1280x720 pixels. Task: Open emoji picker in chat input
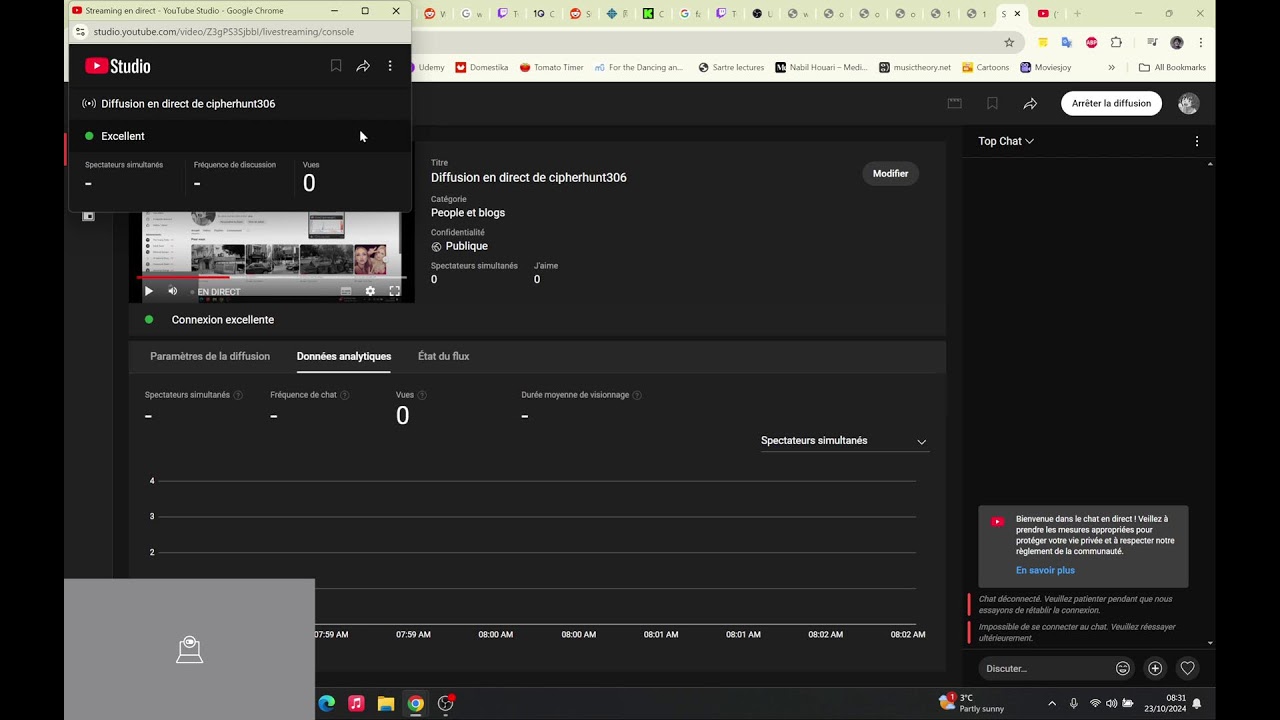pos(1123,668)
